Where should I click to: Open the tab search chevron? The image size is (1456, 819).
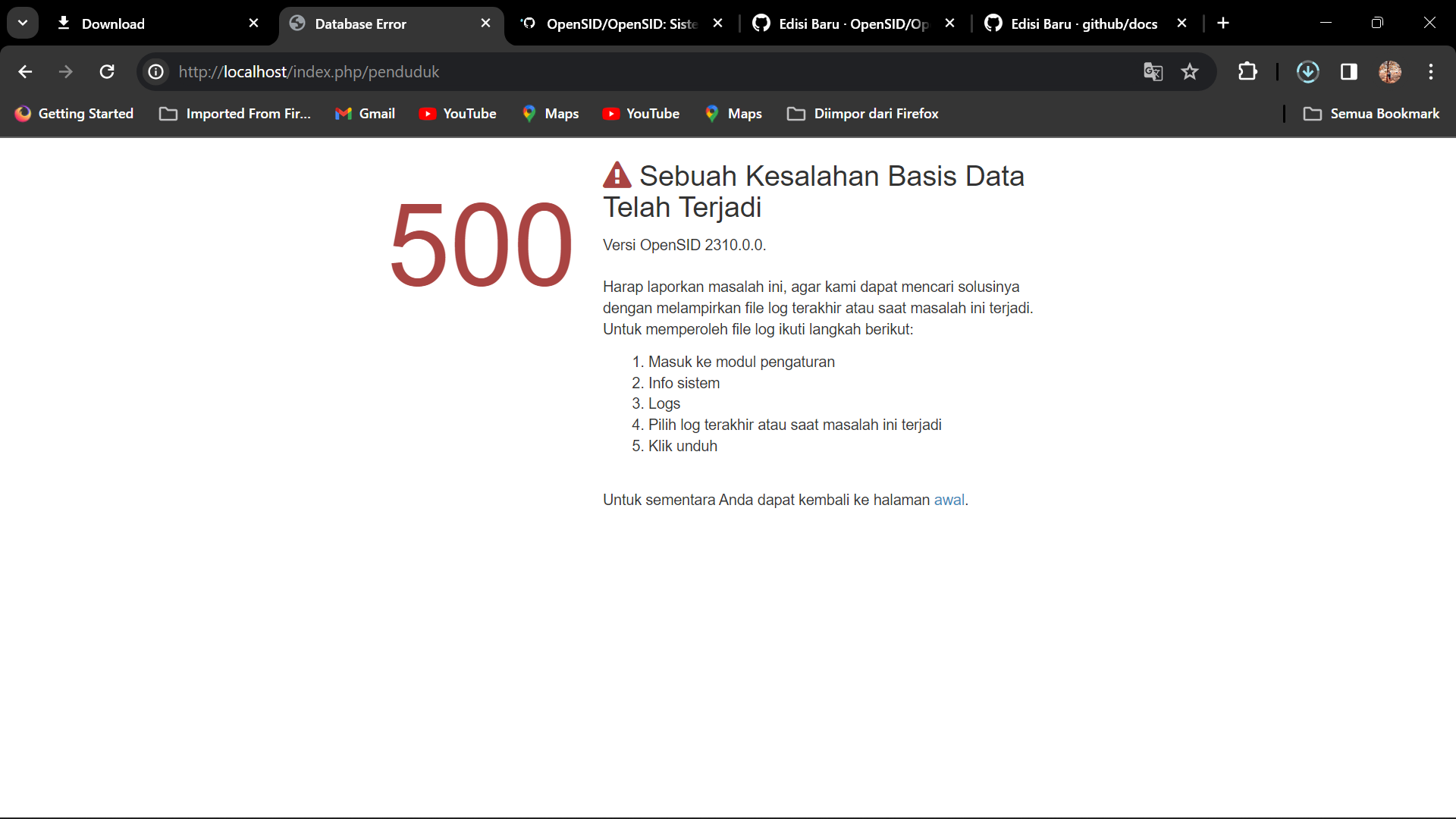click(22, 22)
